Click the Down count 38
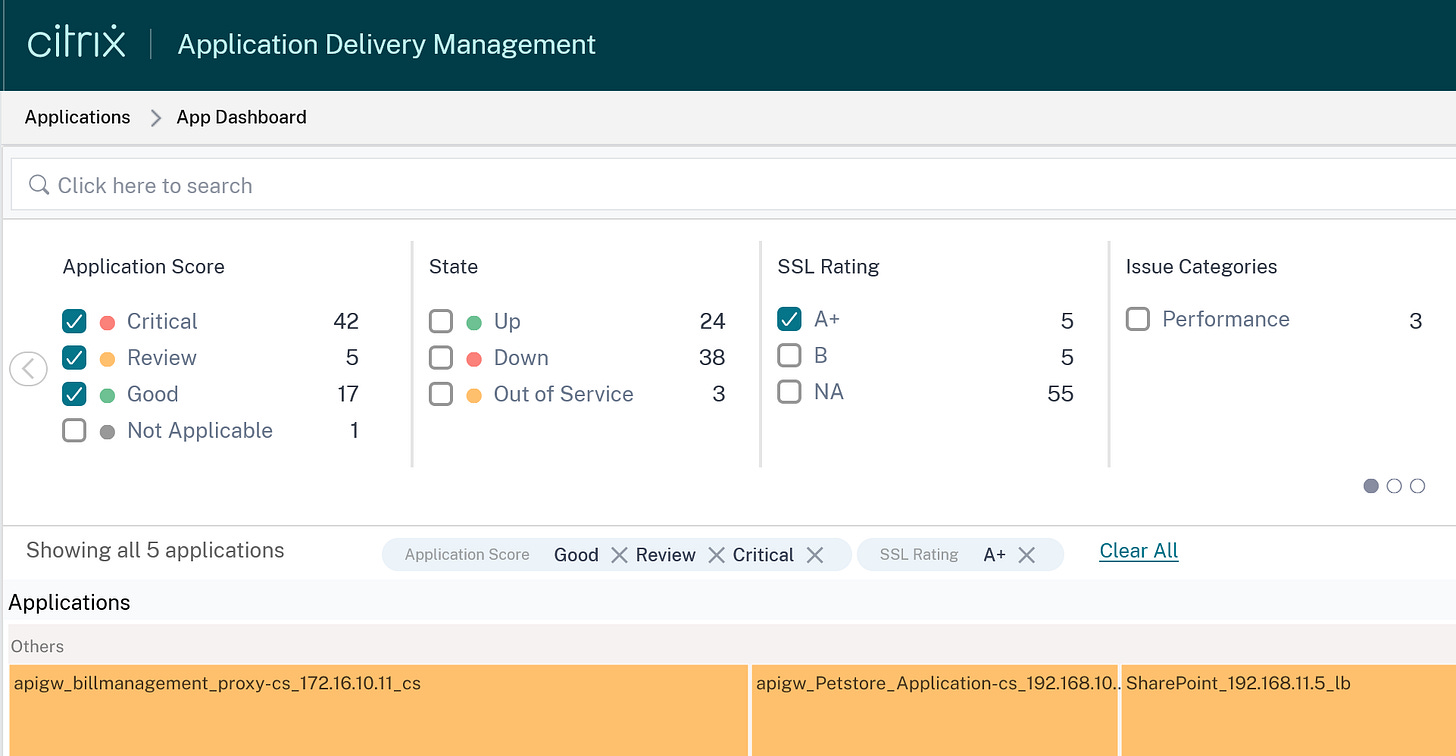The image size is (1456, 756). 713,357
